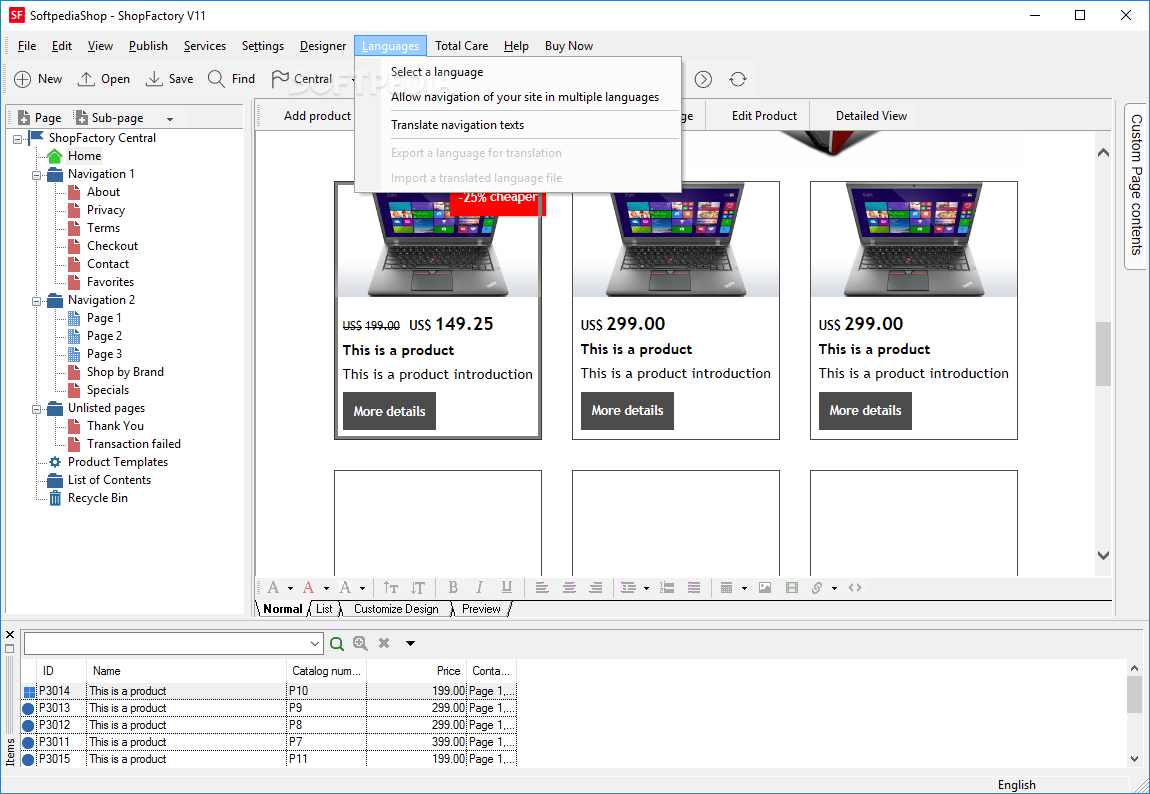Select the Home page in tree
Viewport: 1150px width, 794px height.
pos(84,155)
